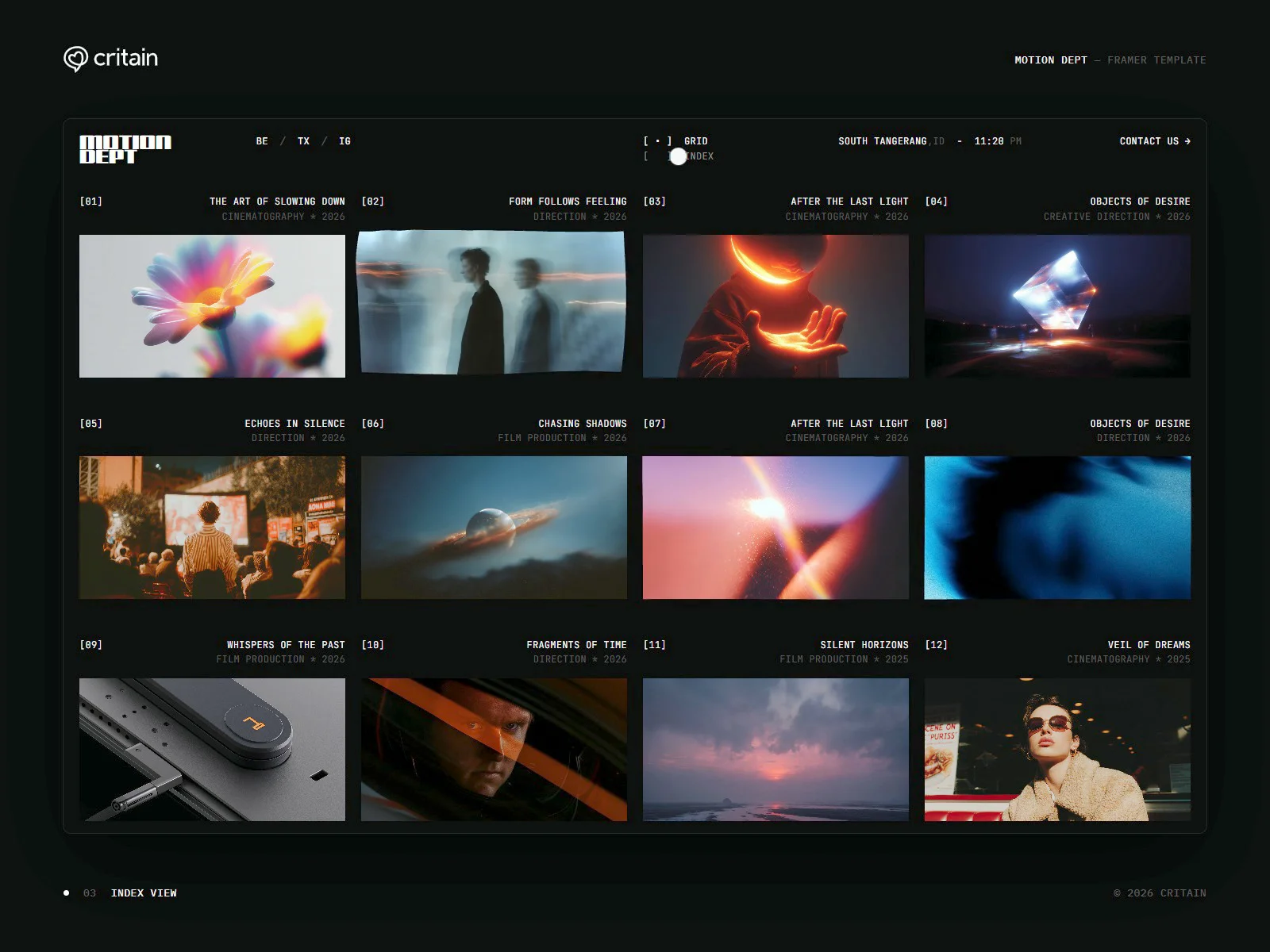The image size is (1270, 952).
Task: Click Objects of Desire title of item 08
Action: 1140,424
